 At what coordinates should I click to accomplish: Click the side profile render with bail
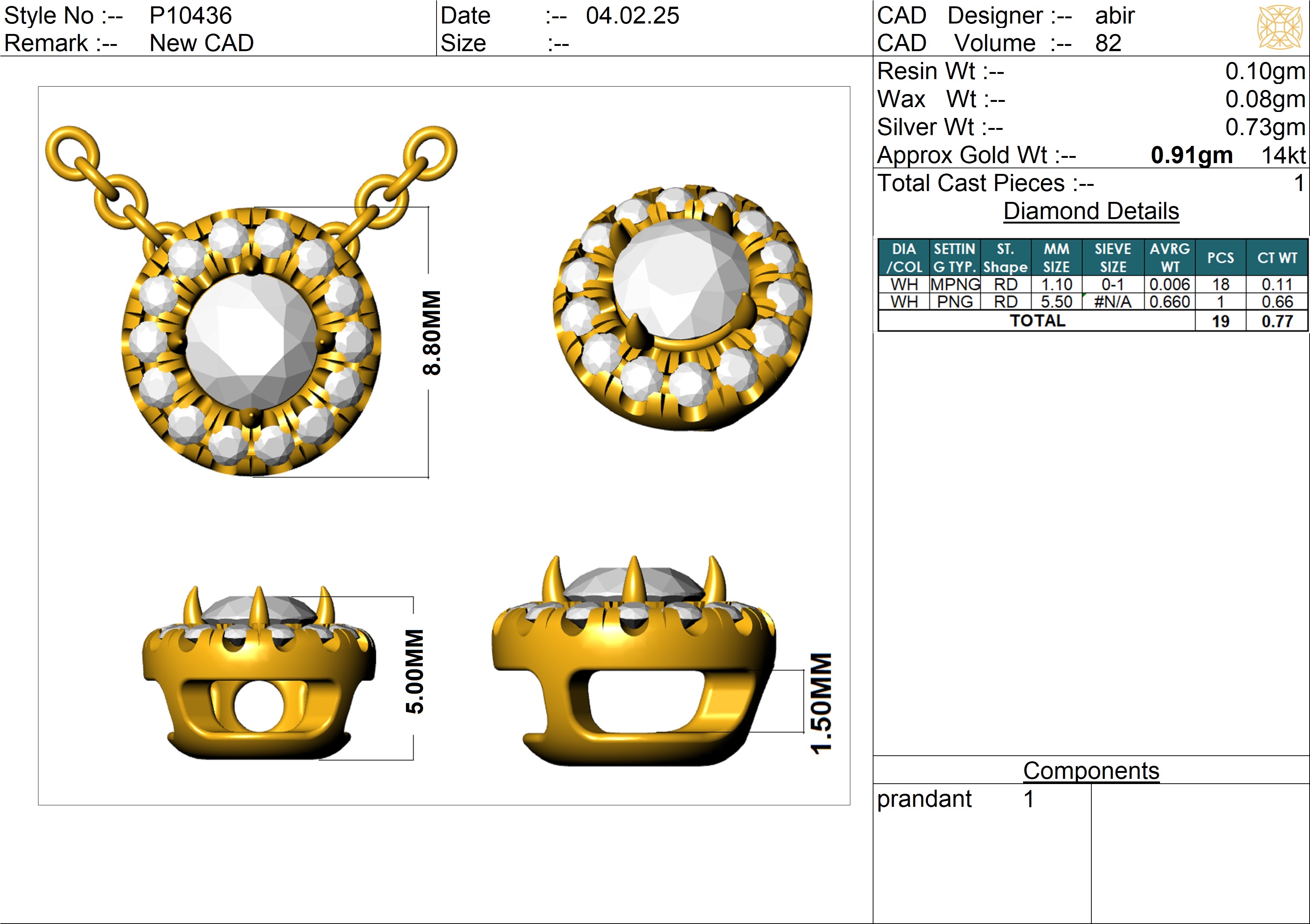(633, 665)
